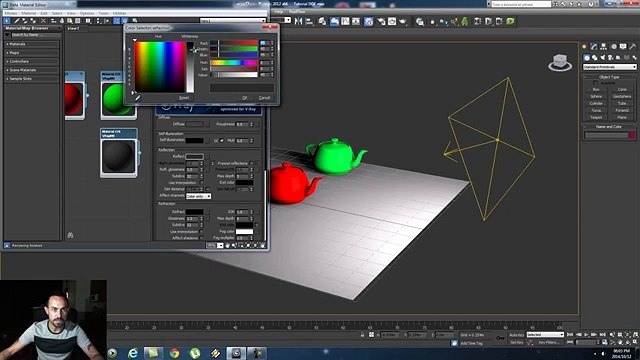Screen dimensions: 640x360
Task: Open Render Setup from main toolbar
Action: (x=381, y=21)
